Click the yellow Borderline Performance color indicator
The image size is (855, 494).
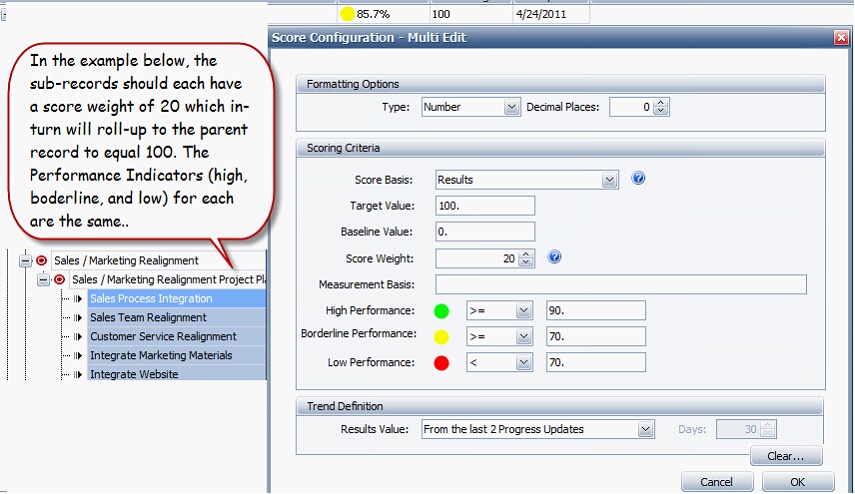(x=441, y=337)
